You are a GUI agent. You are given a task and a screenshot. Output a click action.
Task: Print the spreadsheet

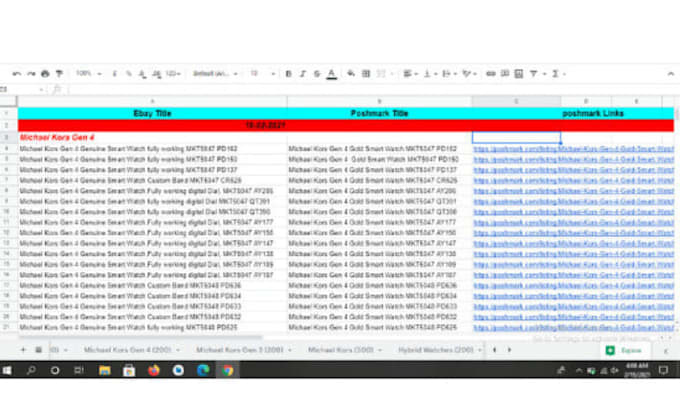click(45, 74)
